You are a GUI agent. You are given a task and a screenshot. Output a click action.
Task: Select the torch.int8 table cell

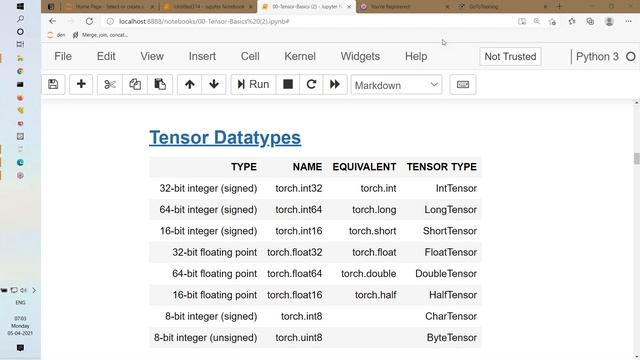coord(302,316)
